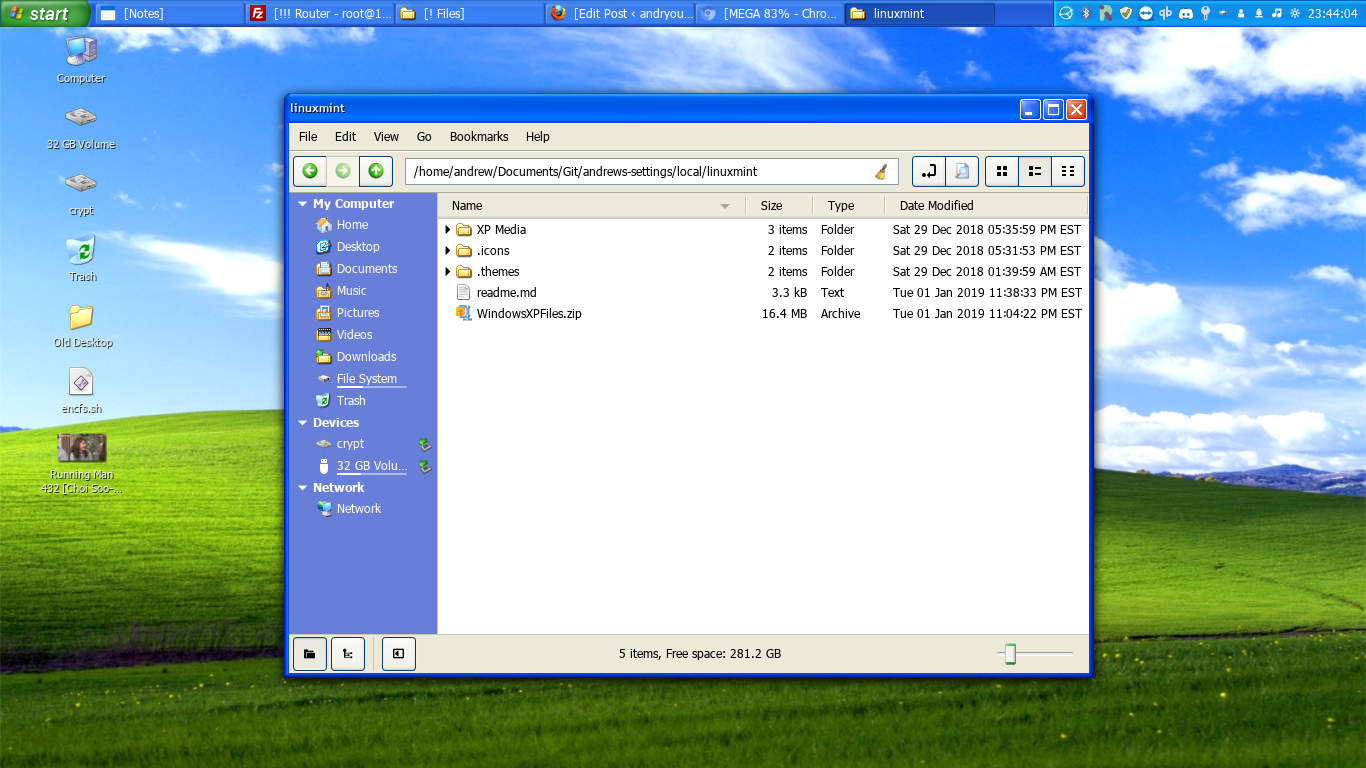Image resolution: width=1366 pixels, height=768 pixels.
Task: Go forward with the grayed right arrow
Action: tap(343, 171)
